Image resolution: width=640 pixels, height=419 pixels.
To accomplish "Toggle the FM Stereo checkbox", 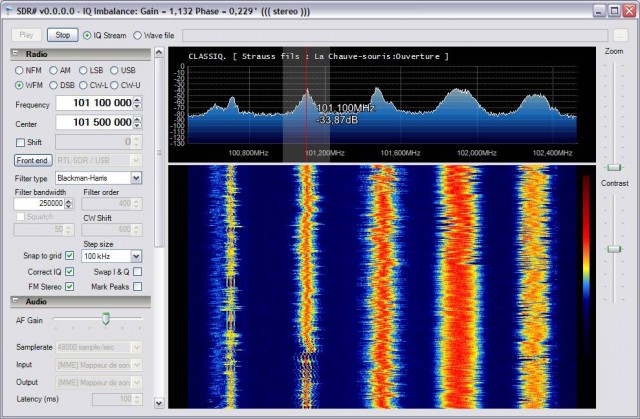I will point(70,286).
